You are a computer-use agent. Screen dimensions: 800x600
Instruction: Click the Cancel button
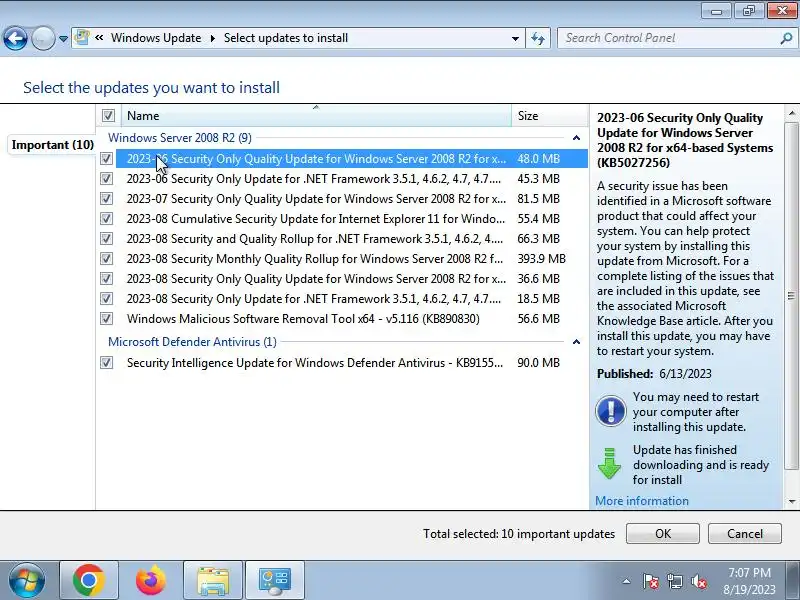(745, 534)
